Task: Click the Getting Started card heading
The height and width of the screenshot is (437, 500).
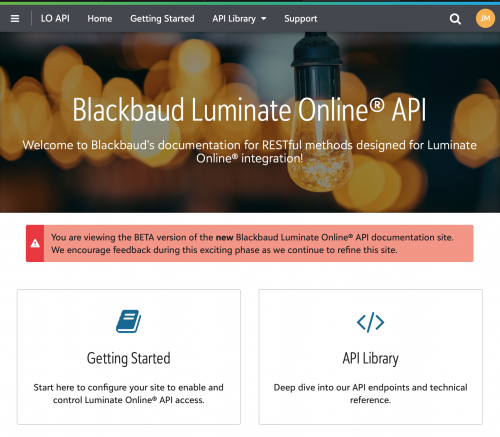Action: point(129,359)
